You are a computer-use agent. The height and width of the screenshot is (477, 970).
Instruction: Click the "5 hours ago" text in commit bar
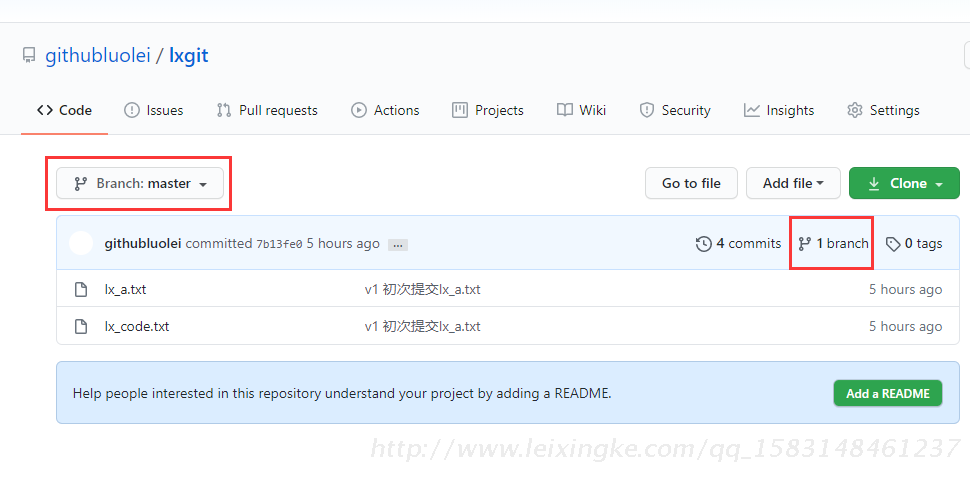tap(343, 244)
